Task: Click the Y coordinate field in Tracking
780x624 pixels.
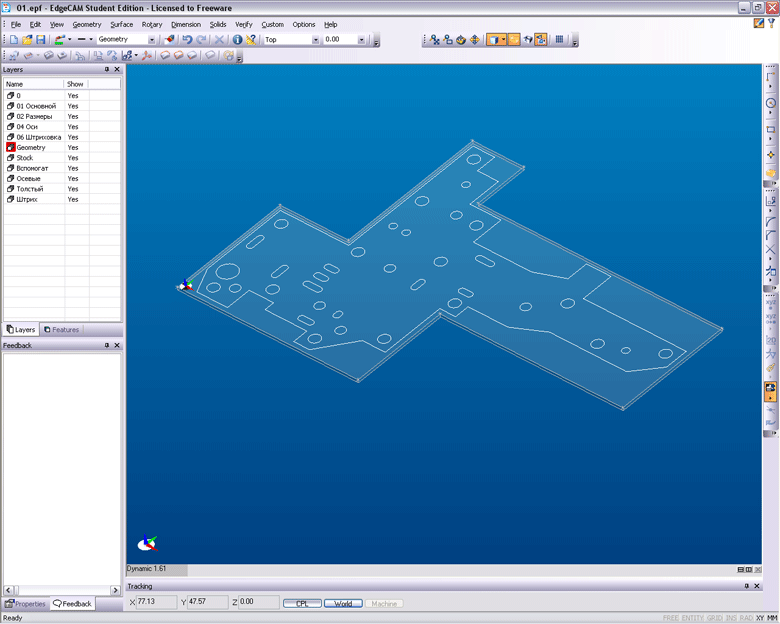Action: (208, 602)
